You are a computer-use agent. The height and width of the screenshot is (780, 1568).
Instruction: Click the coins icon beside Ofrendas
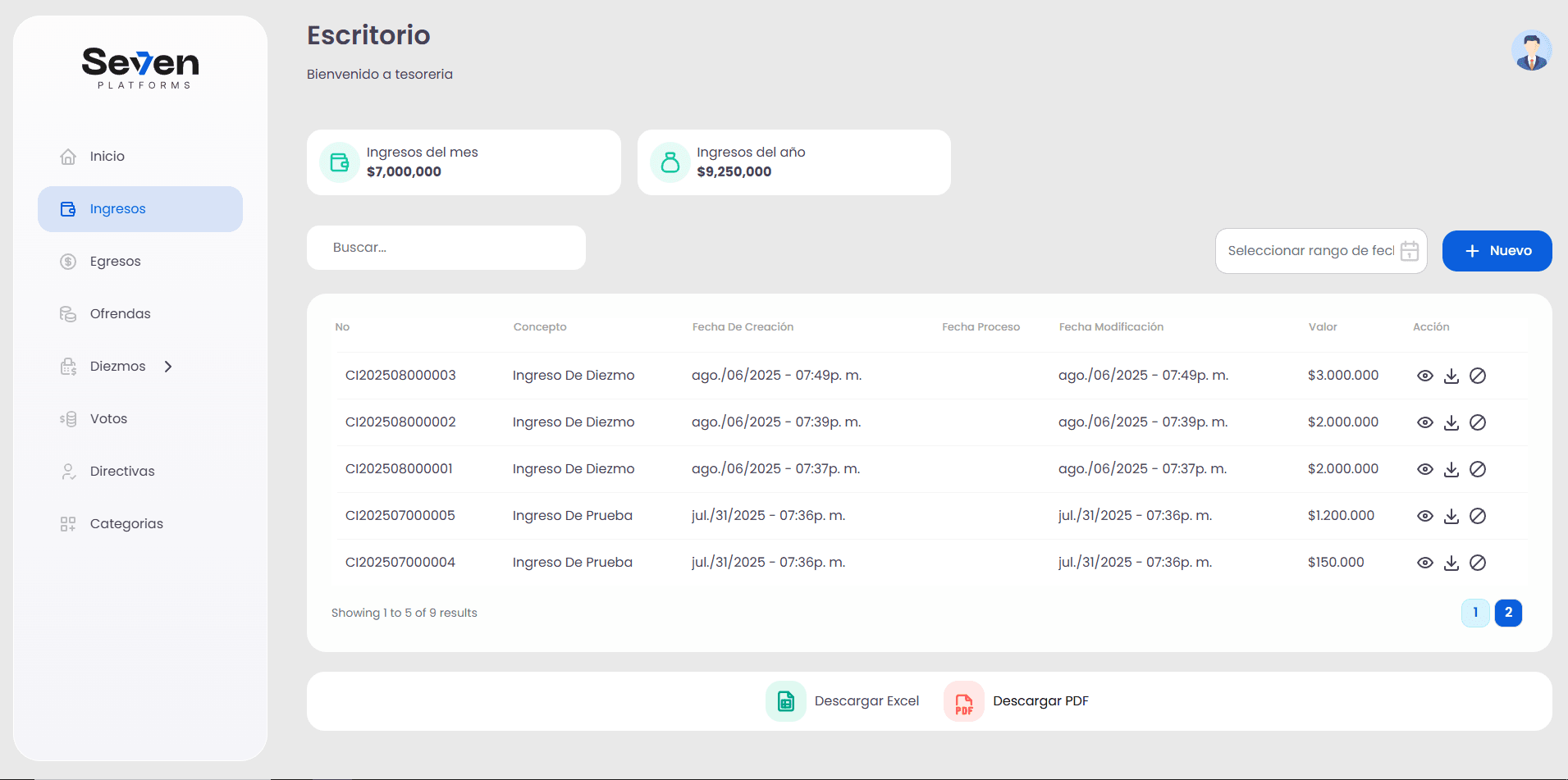tap(68, 314)
